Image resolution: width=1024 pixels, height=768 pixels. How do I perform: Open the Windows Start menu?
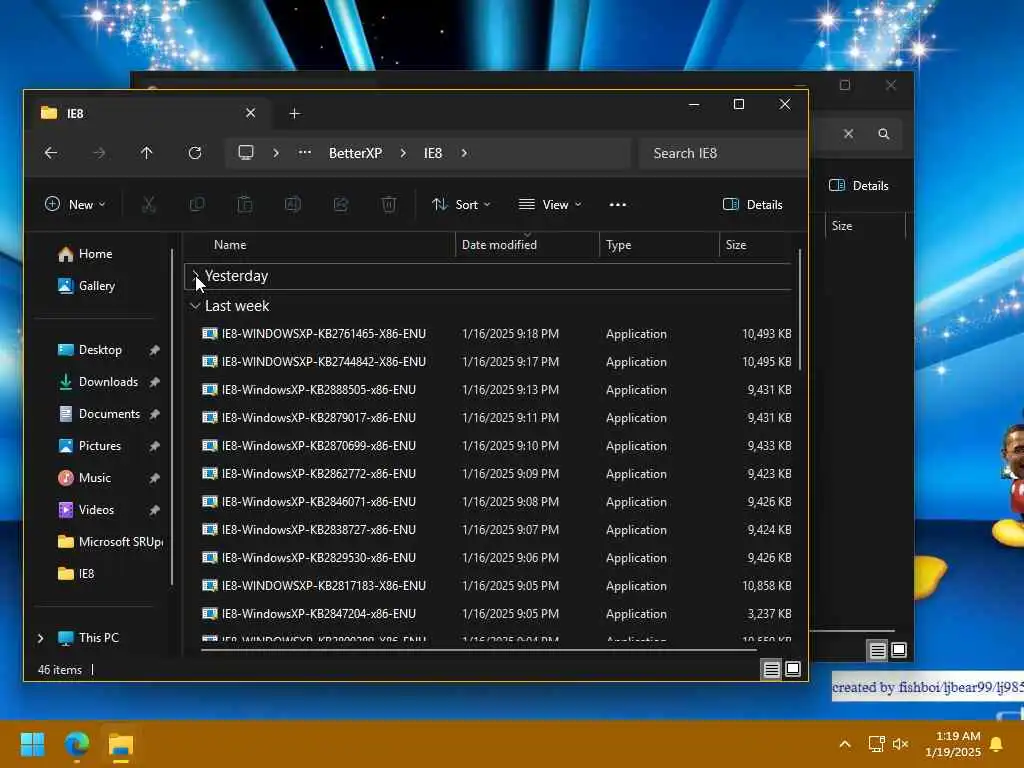[32, 744]
